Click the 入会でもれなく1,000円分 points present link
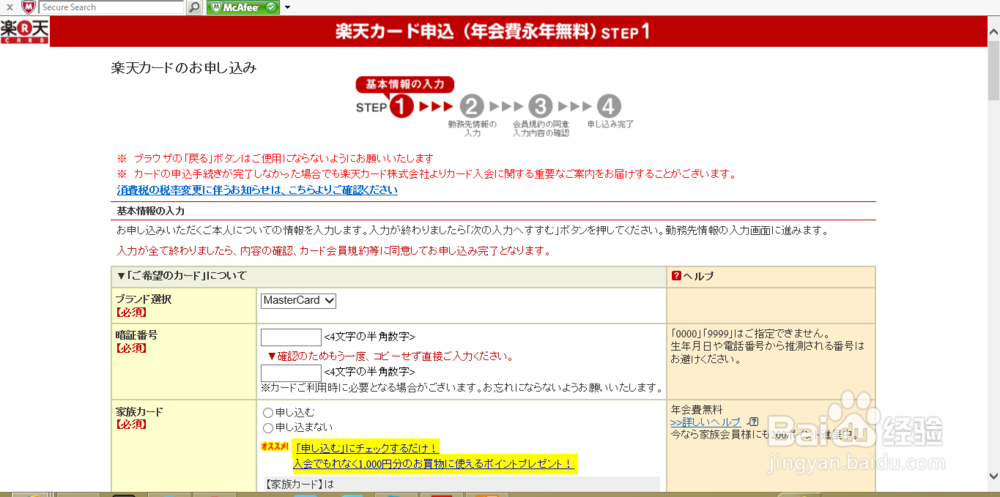The height and width of the screenshot is (497, 1000). click(434, 463)
